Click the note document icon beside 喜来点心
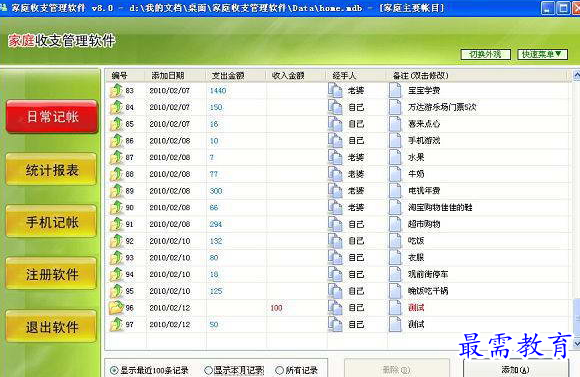This screenshot has width=580, height=377. 395,124
